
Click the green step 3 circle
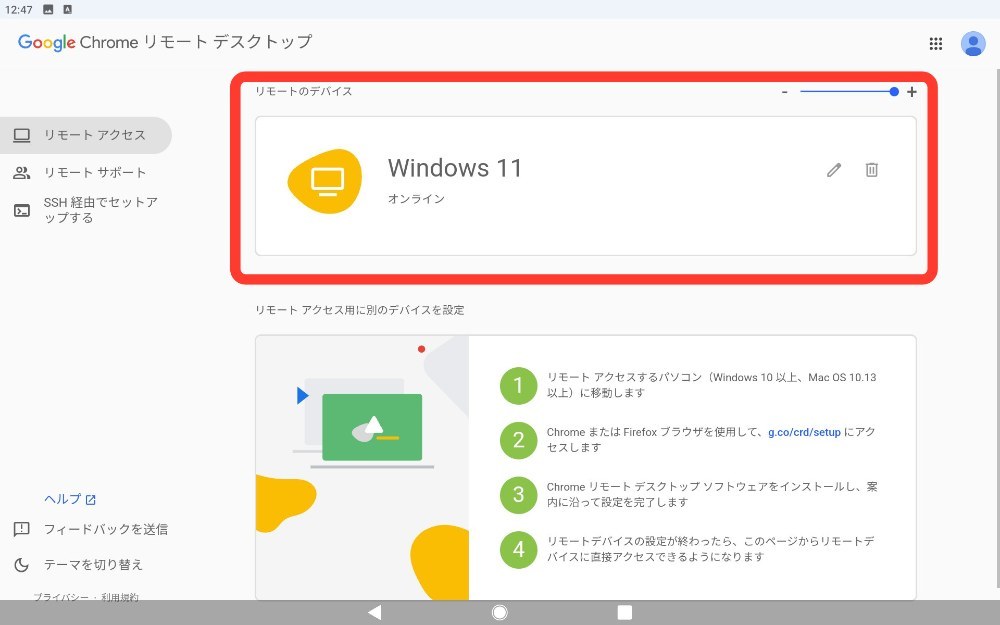click(518, 495)
